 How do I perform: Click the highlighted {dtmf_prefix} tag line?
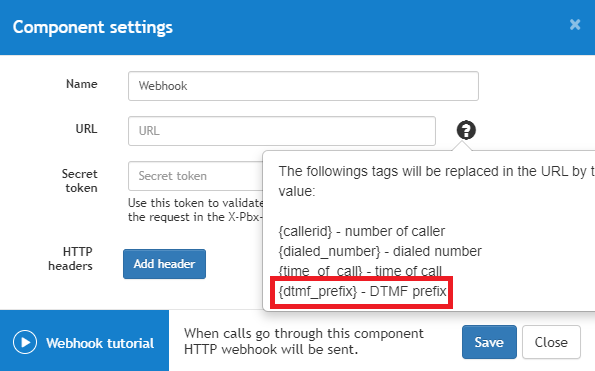click(362, 291)
